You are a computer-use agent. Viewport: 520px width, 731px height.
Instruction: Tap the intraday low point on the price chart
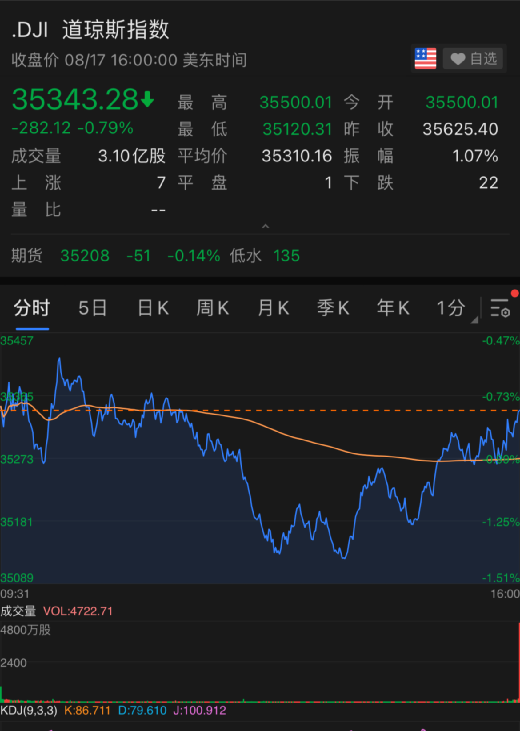click(x=344, y=557)
